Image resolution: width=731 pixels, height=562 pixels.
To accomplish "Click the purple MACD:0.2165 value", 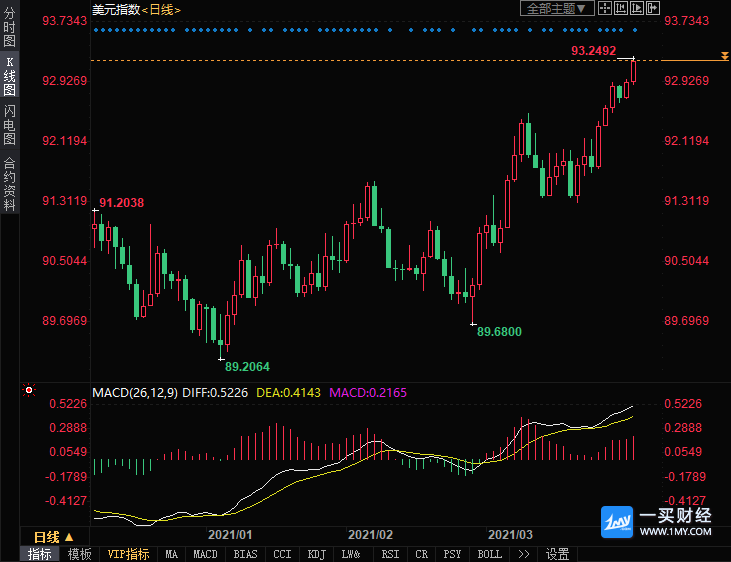I will [368, 393].
